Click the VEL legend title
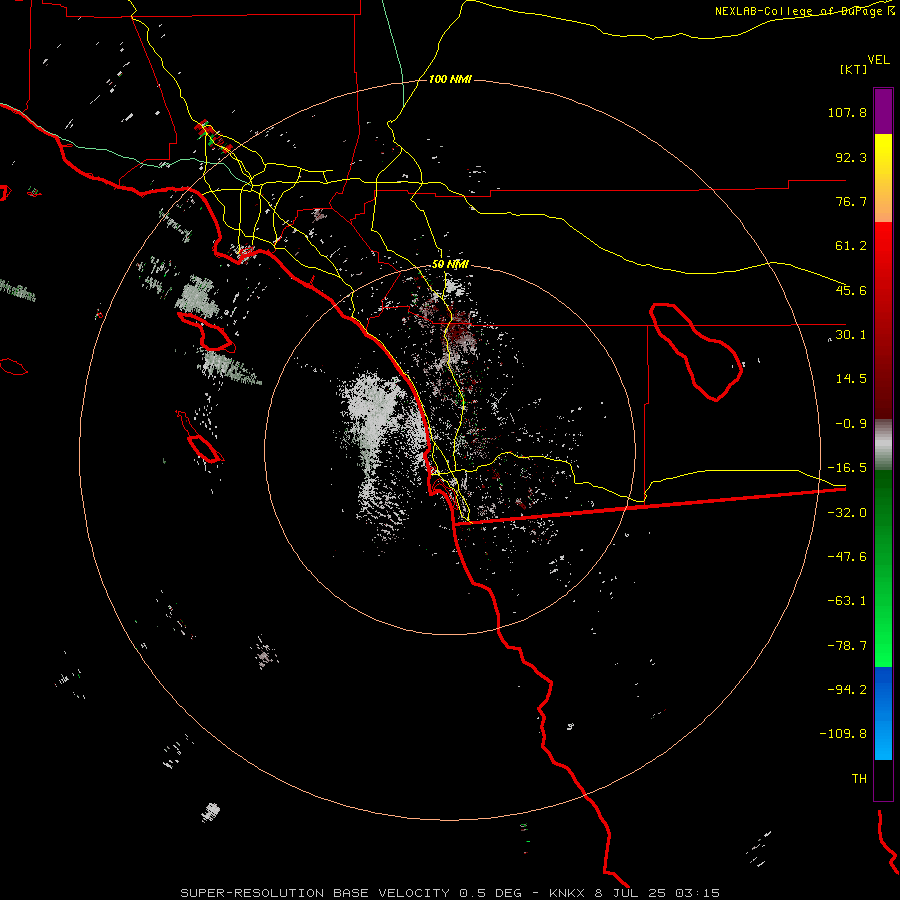The image size is (900, 900). 878,60
